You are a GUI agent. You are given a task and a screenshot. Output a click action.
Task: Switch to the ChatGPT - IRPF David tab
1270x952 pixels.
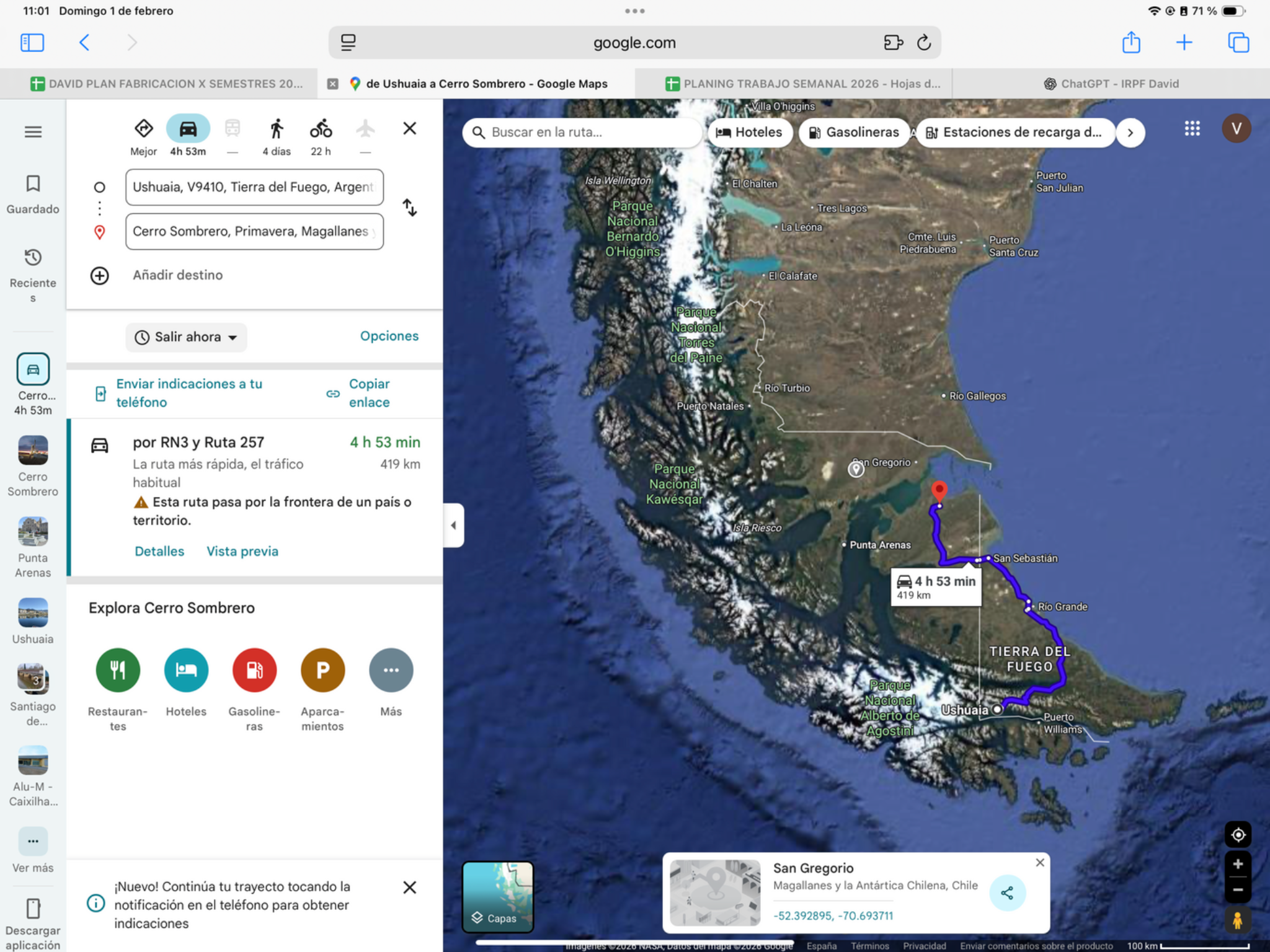(x=1111, y=84)
